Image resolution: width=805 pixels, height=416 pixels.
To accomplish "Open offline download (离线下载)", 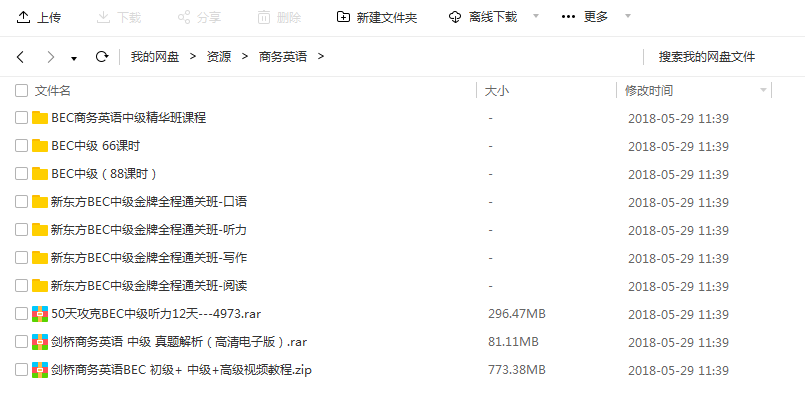I will [x=483, y=17].
